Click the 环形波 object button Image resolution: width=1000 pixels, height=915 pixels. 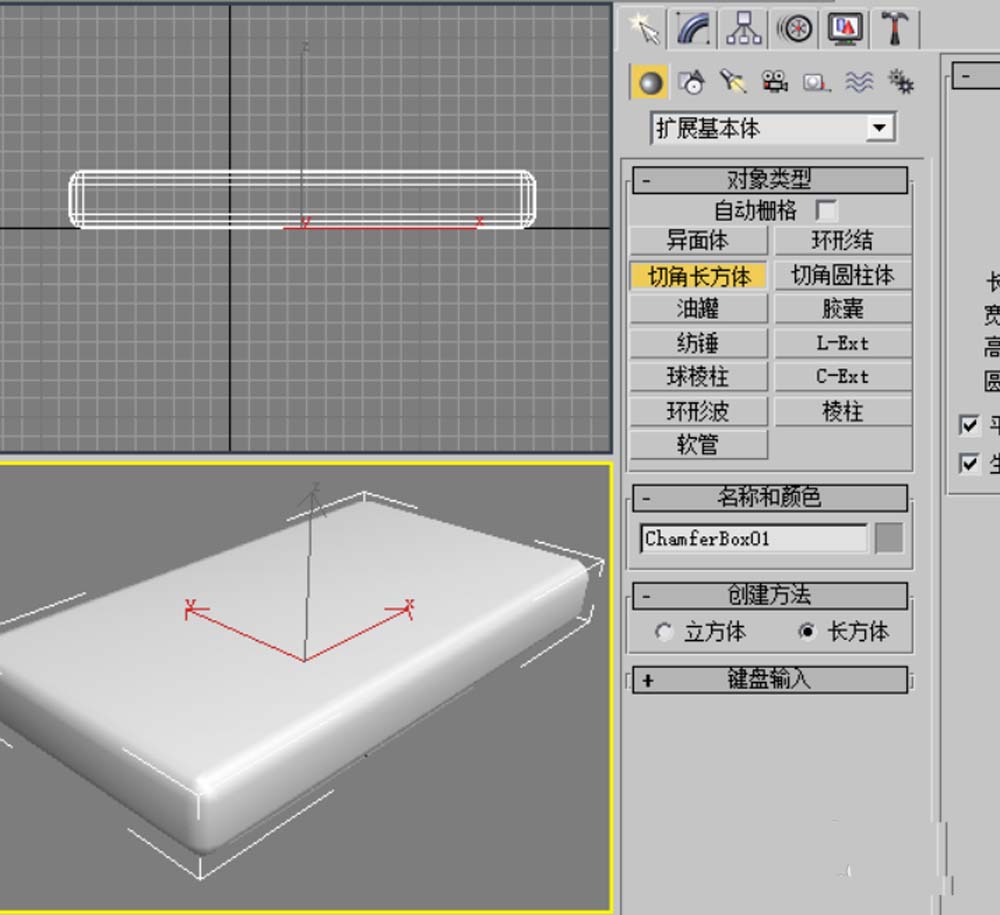[698, 411]
